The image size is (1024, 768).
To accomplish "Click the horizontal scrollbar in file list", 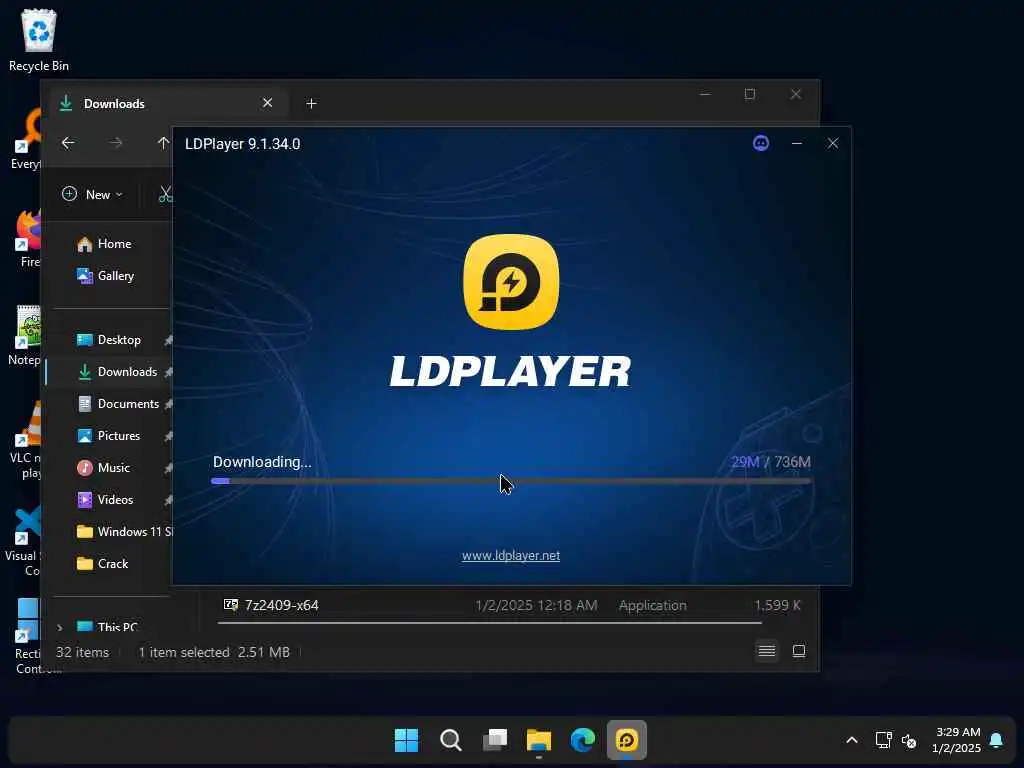I will click(489, 622).
